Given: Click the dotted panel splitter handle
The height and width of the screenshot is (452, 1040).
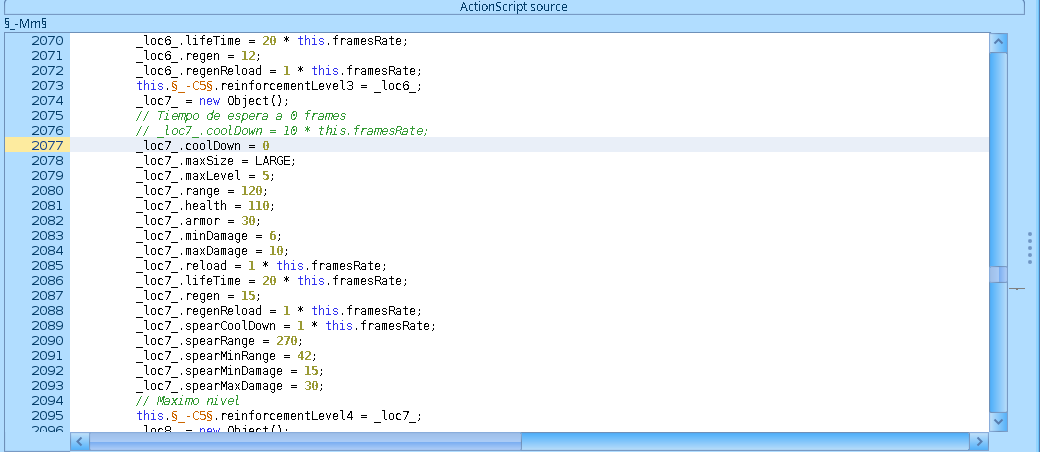Looking at the screenshot, I should 1029,248.
